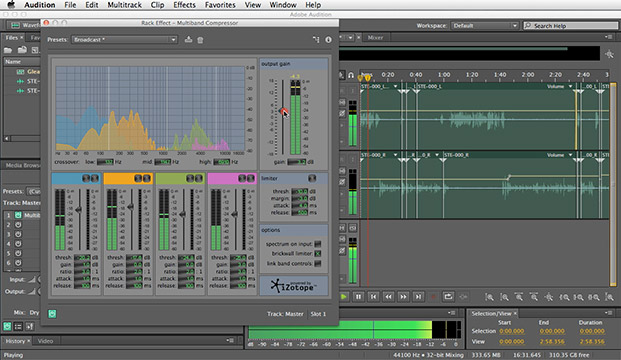This screenshot has width=621, height=360.
Task: Click the limiter release value field
Action: click(x=299, y=213)
